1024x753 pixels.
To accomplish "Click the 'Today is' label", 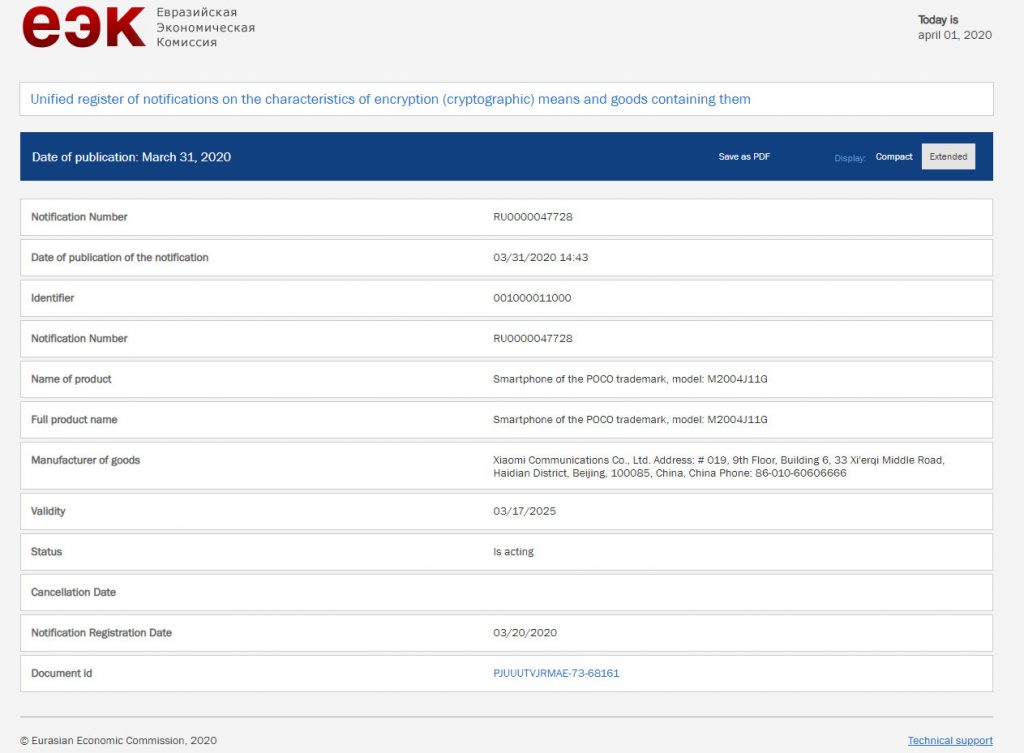I will click(938, 20).
